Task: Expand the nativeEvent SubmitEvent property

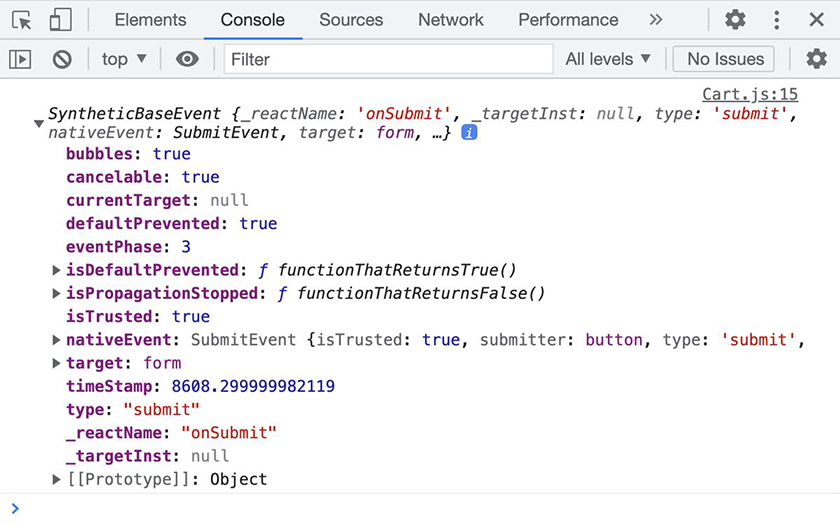Action: tap(56, 340)
